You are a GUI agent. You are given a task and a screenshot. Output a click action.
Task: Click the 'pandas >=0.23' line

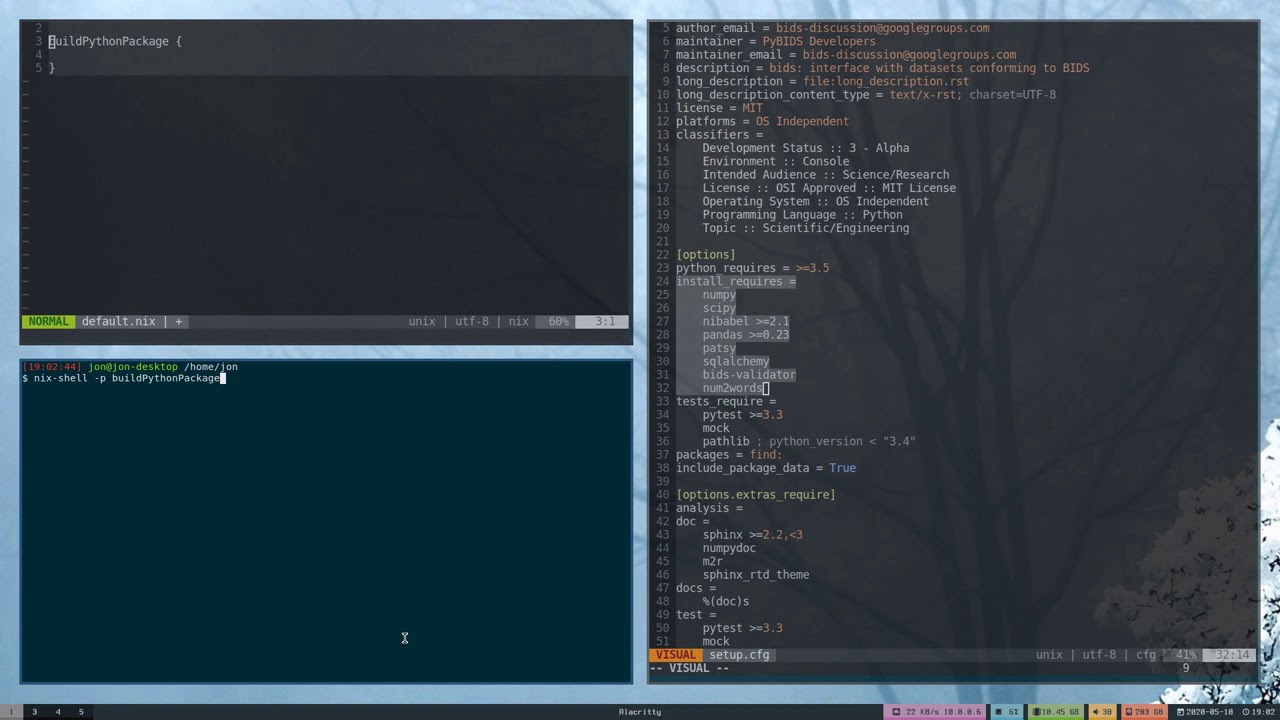click(745, 335)
